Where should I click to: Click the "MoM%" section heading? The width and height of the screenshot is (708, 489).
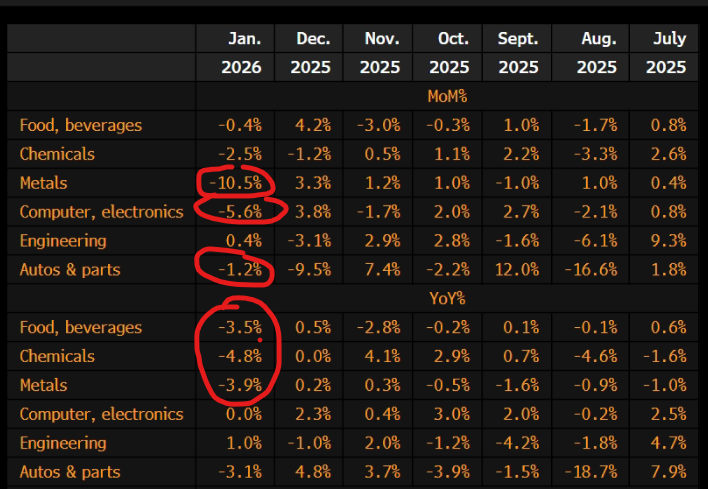pyautogui.click(x=447, y=96)
